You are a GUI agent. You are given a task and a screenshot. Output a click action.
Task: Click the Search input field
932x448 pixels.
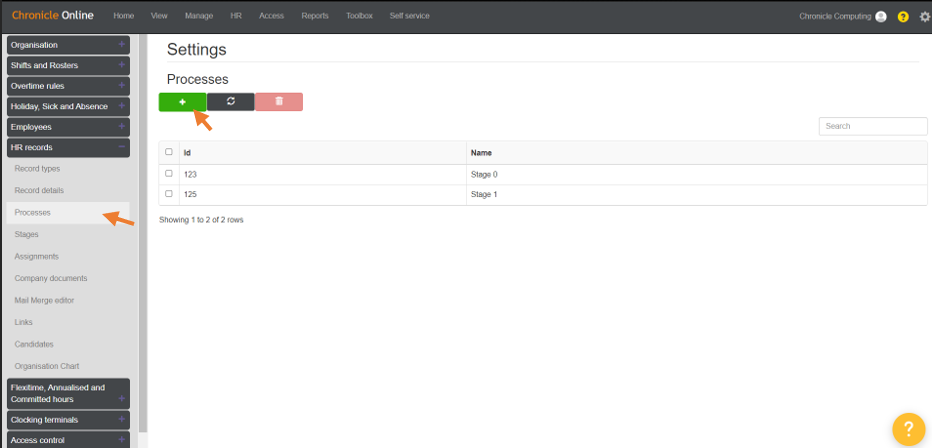pos(873,126)
